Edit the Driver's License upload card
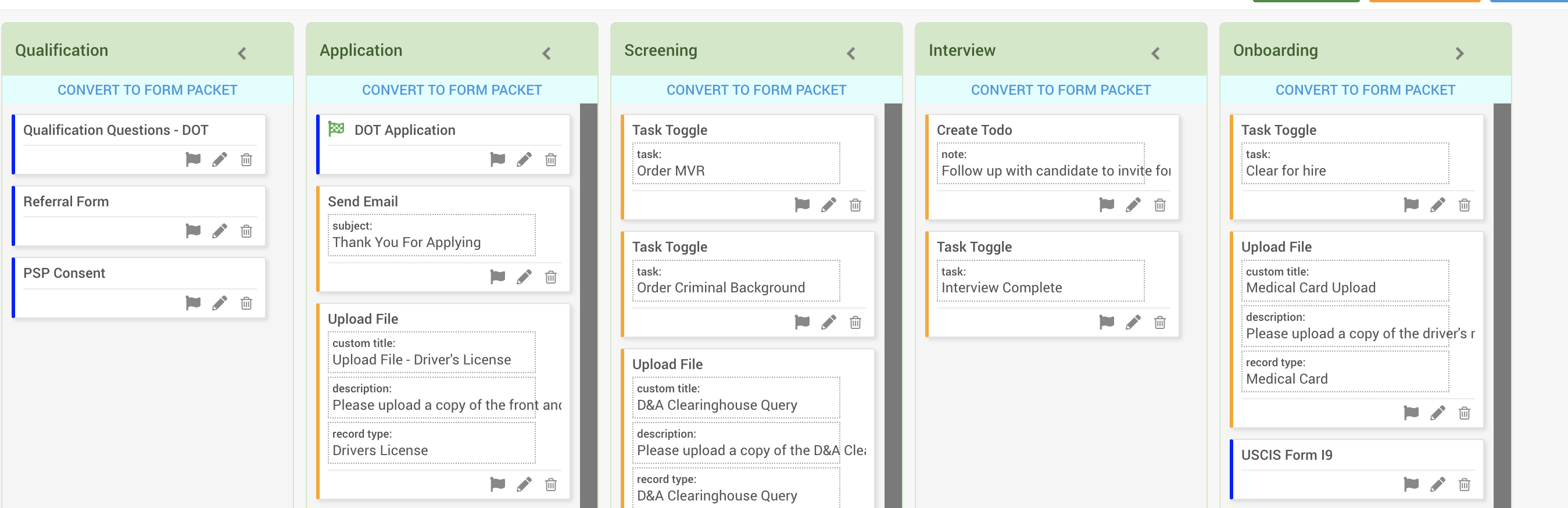This screenshot has width=1568, height=508. [524, 484]
